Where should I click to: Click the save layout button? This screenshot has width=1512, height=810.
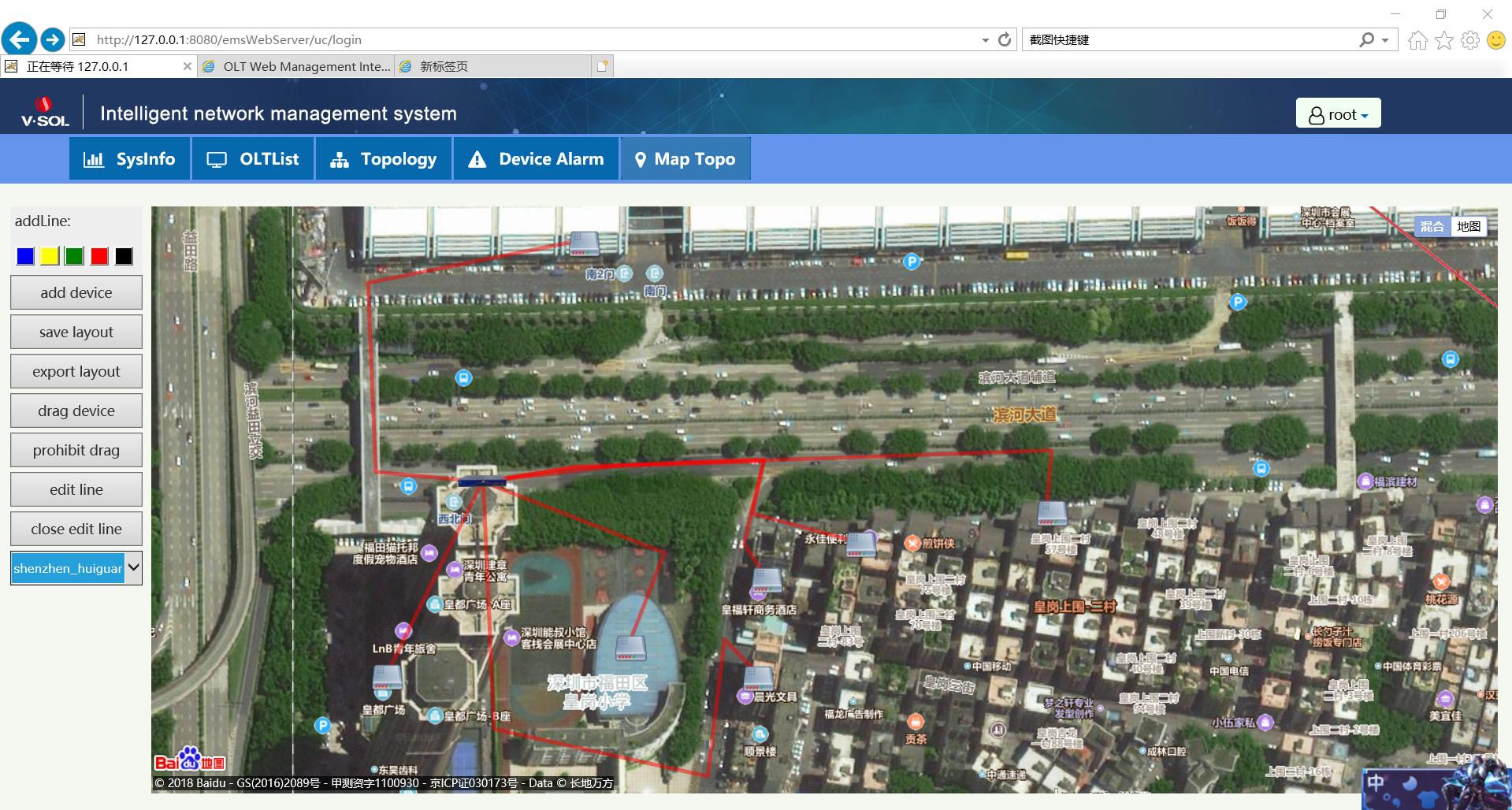(x=76, y=332)
